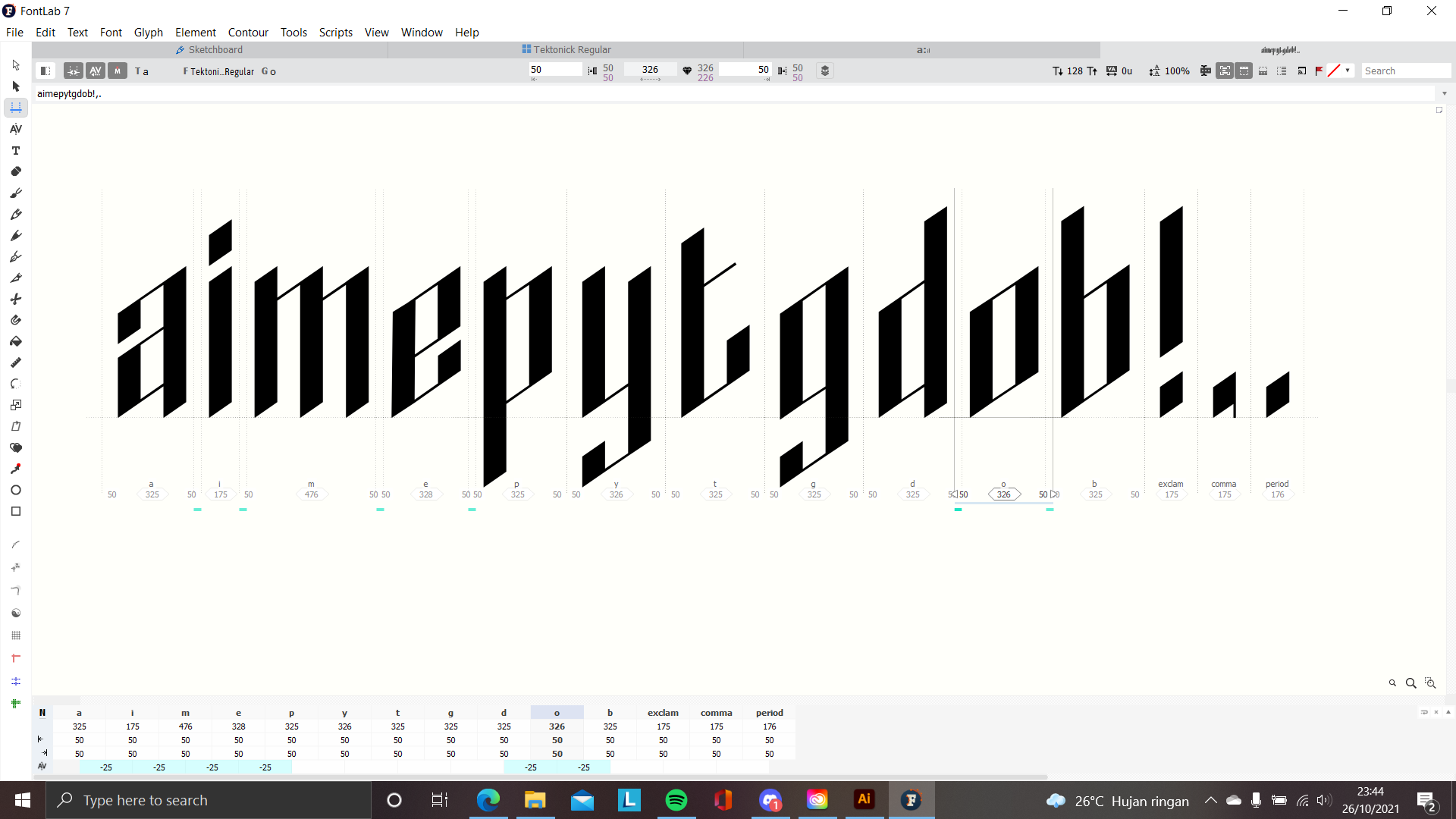Toggle kerning AV mode button in property bar
This screenshot has height=819, width=1456.
point(96,71)
